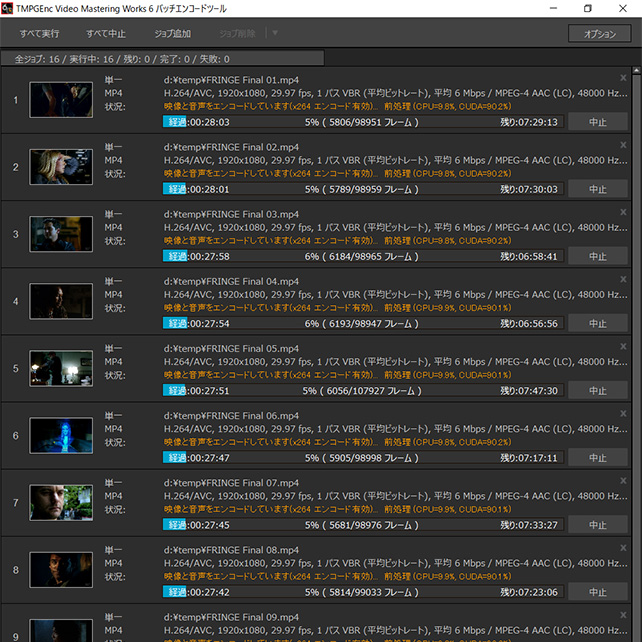Select thumbnail of job 3
This screenshot has height=642, width=642.
click(x=61, y=234)
